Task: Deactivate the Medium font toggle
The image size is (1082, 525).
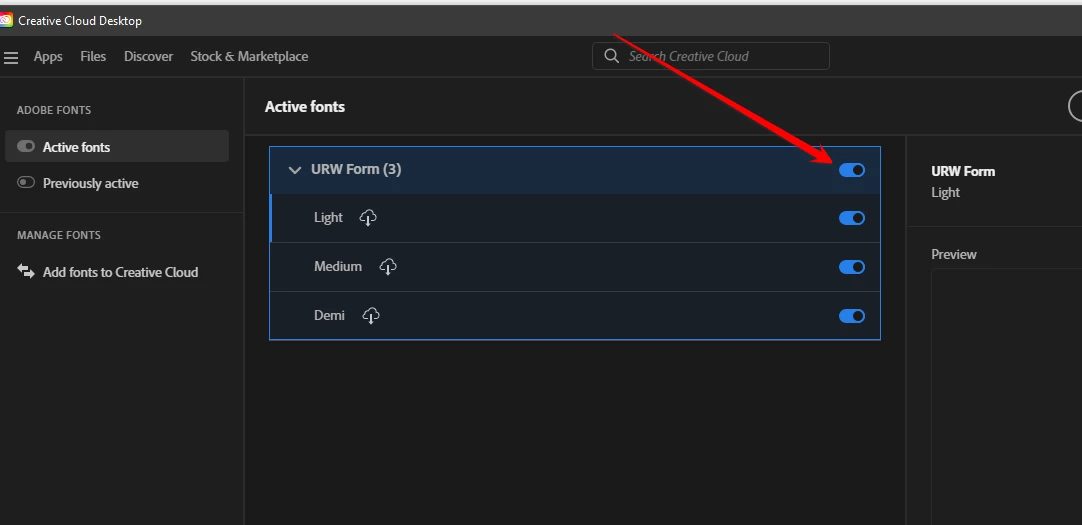Action: pos(852,267)
